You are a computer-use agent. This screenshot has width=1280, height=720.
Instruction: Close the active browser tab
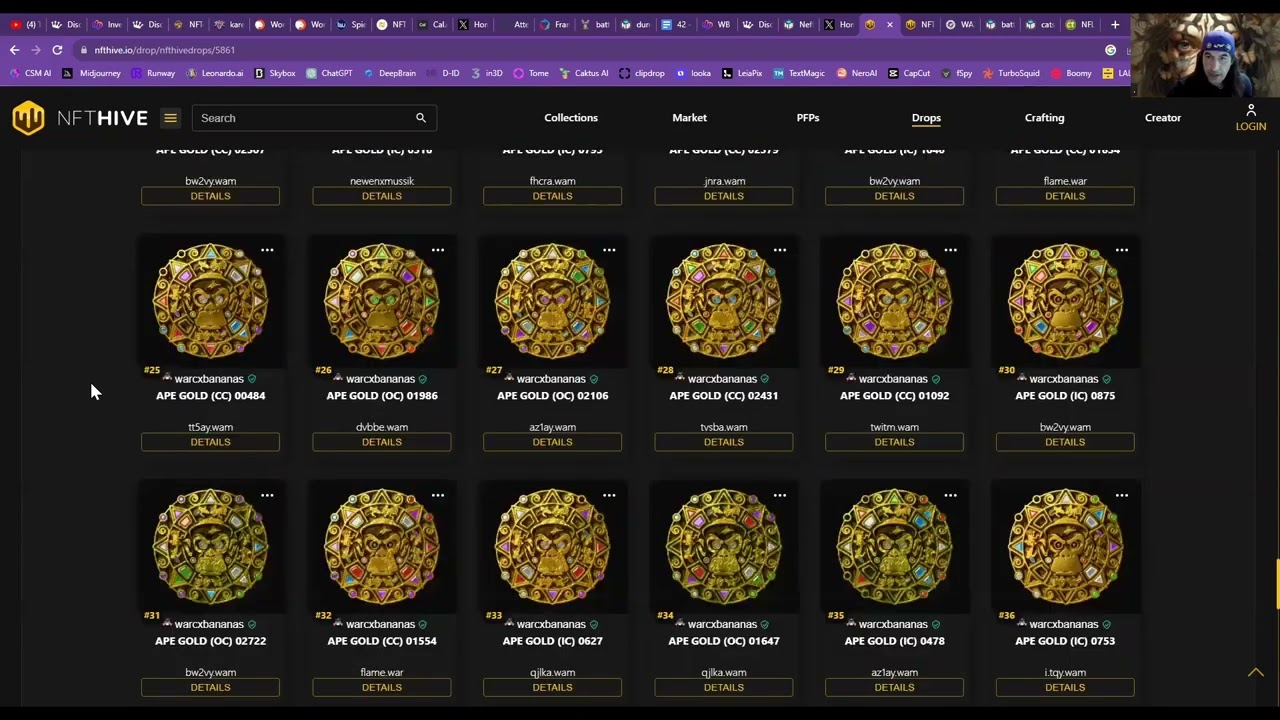tap(889, 24)
